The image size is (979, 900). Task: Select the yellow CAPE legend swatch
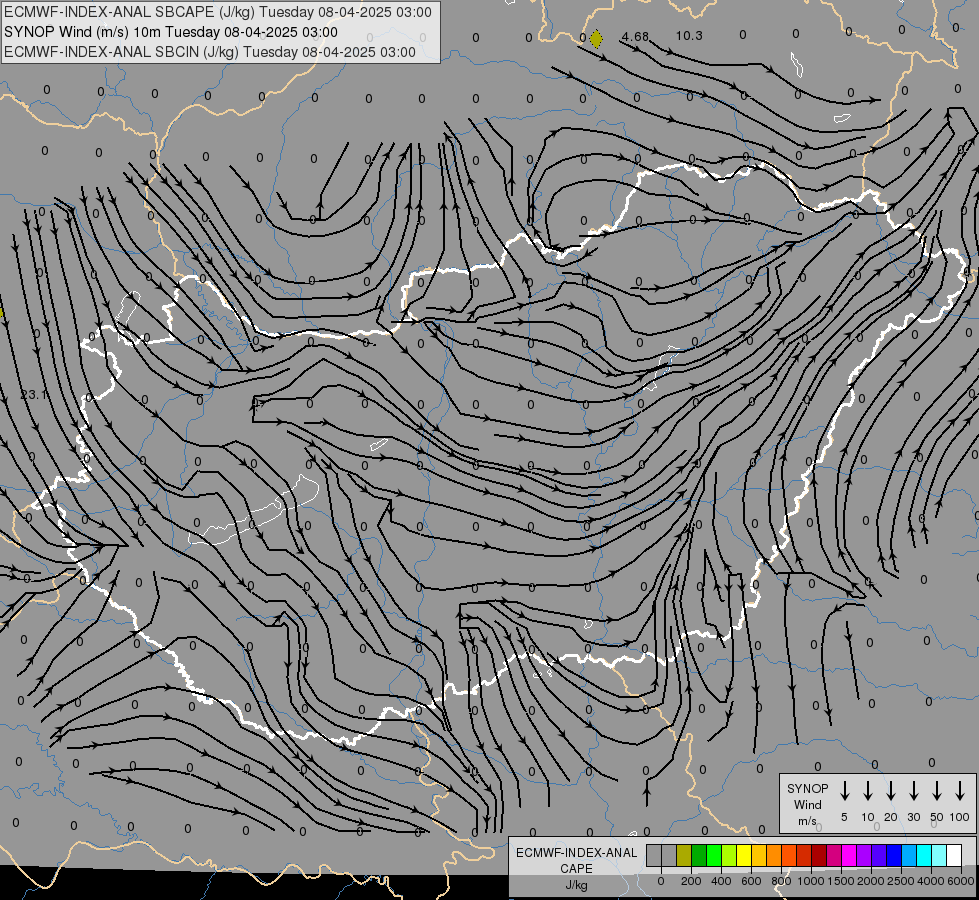coord(744,855)
